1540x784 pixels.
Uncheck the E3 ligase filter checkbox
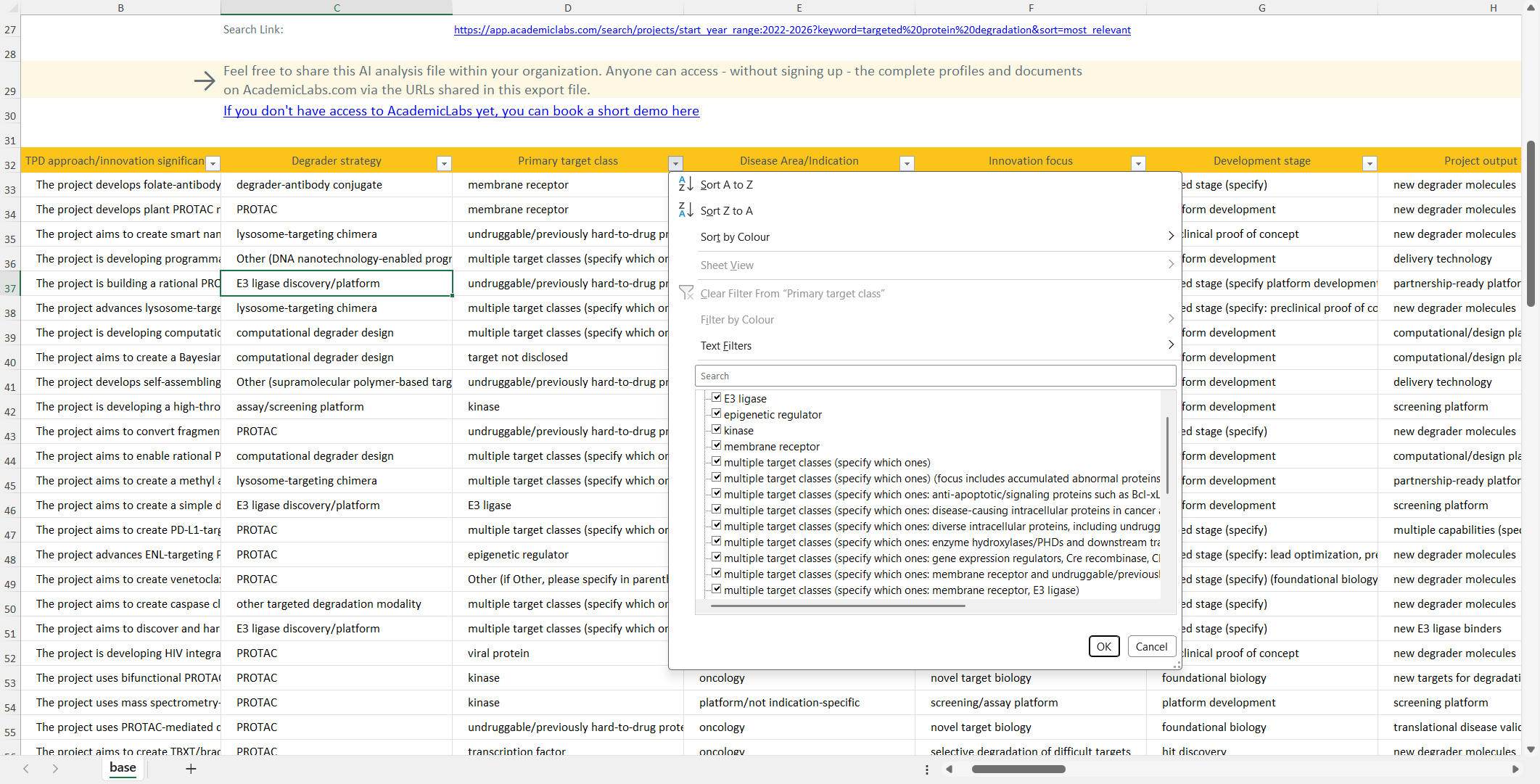click(x=716, y=398)
